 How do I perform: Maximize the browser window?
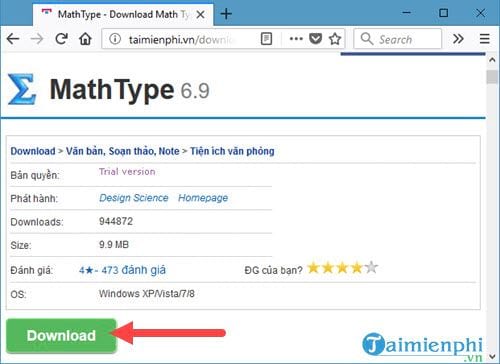coord(443,13)
